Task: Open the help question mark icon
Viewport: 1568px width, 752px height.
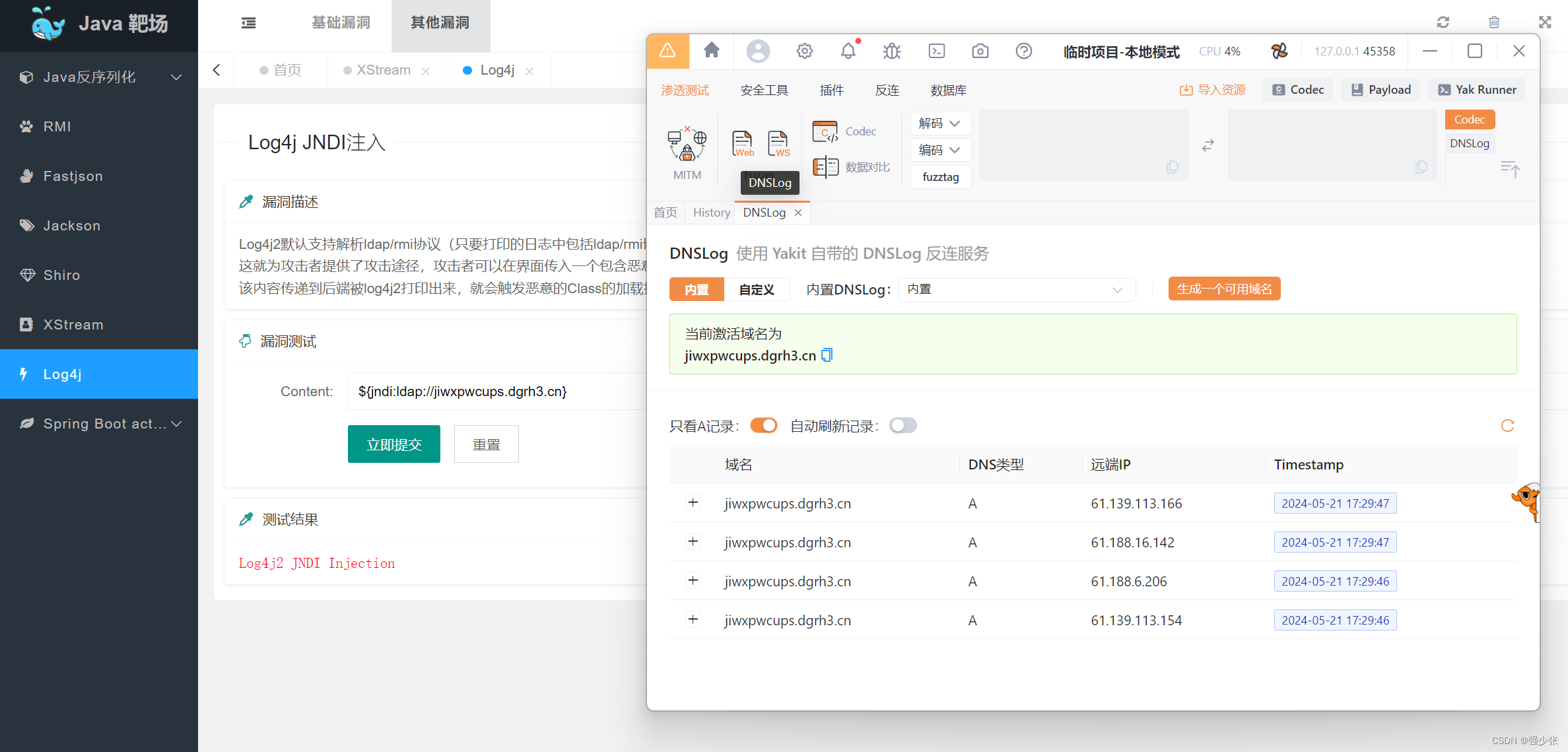Action: tap(1024, 51)
